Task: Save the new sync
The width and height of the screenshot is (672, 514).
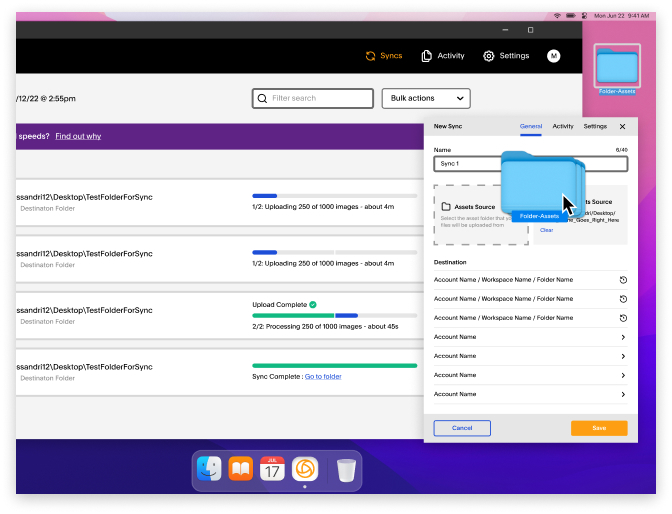Action: pos(599,428)
